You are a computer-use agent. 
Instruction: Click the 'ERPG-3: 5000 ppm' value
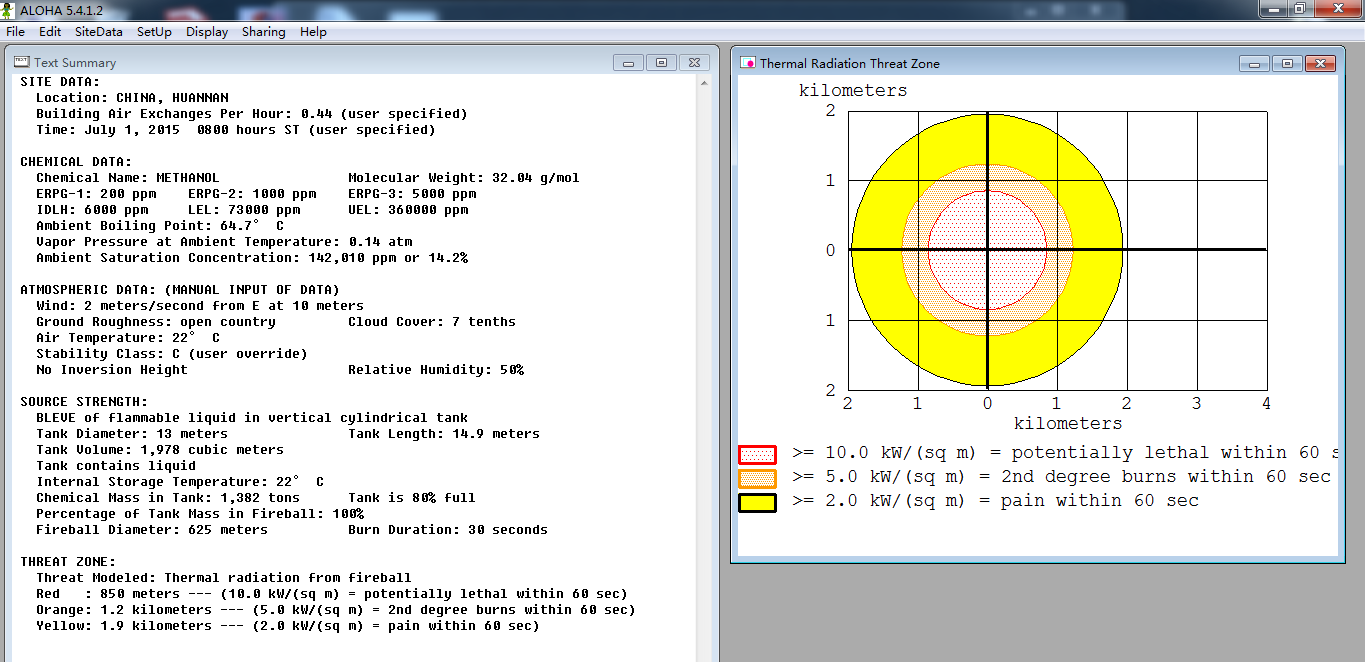tap(412, 194)
